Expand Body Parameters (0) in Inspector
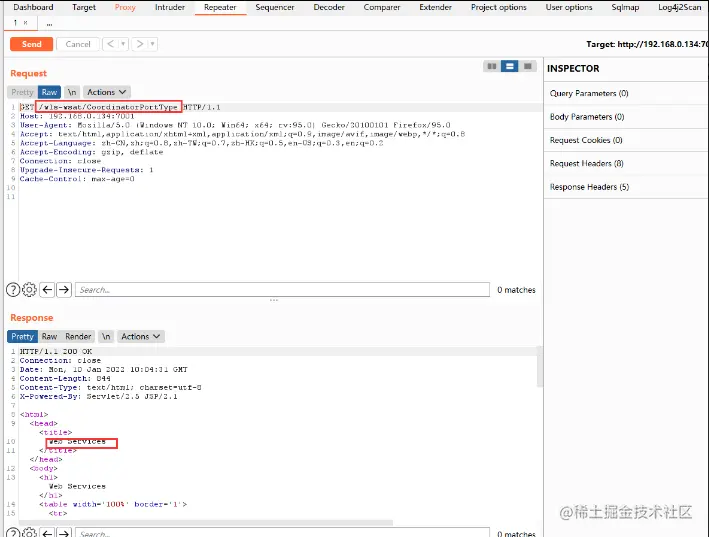 click(626, 117)
